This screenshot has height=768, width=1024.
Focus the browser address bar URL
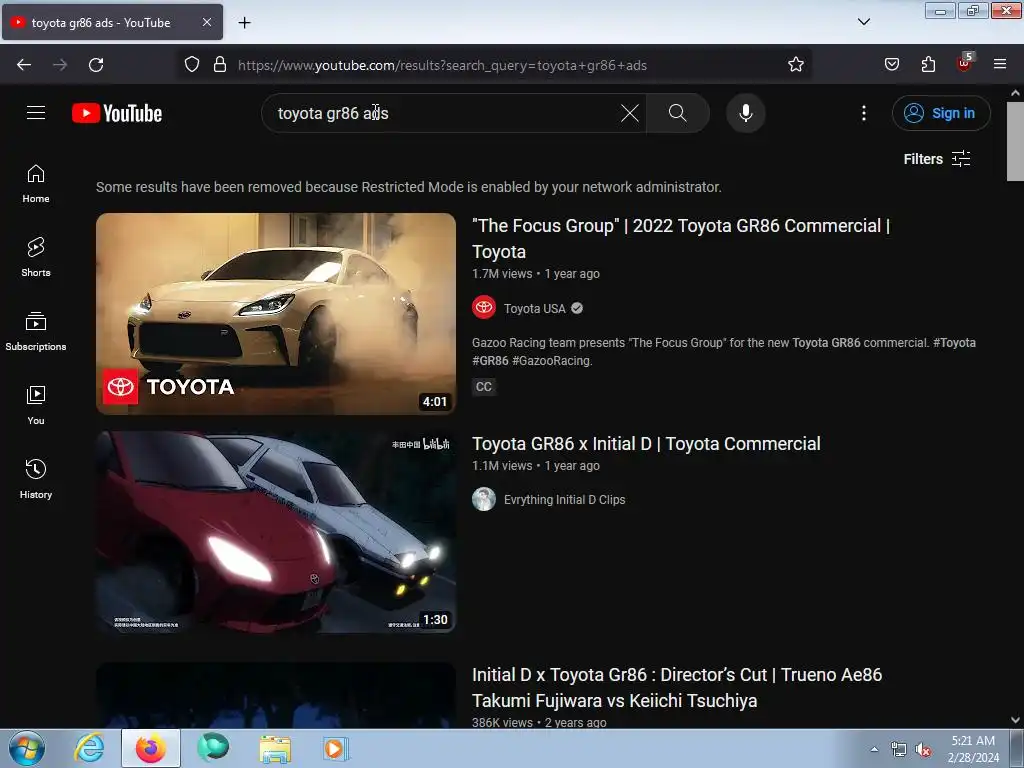click(x=442, y=65)
